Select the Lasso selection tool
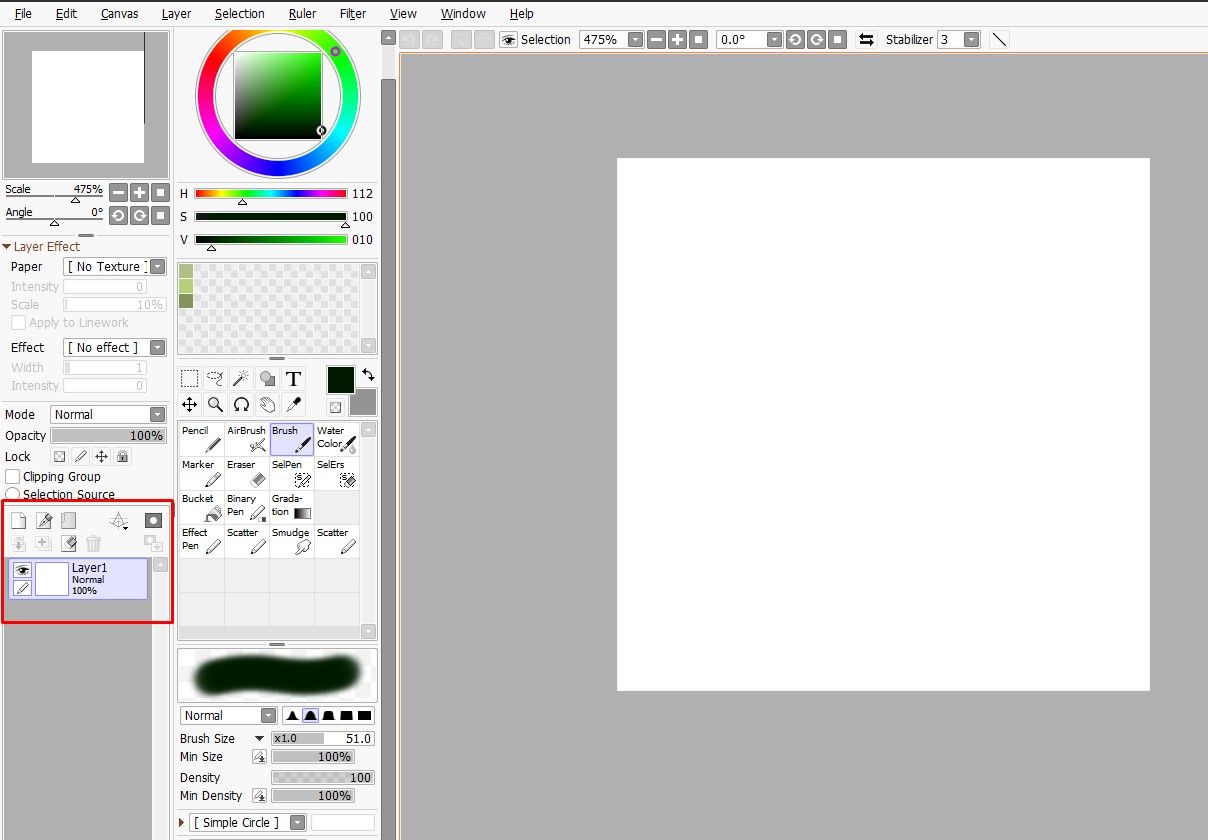Screen dimensions: 1208x840 214,378
